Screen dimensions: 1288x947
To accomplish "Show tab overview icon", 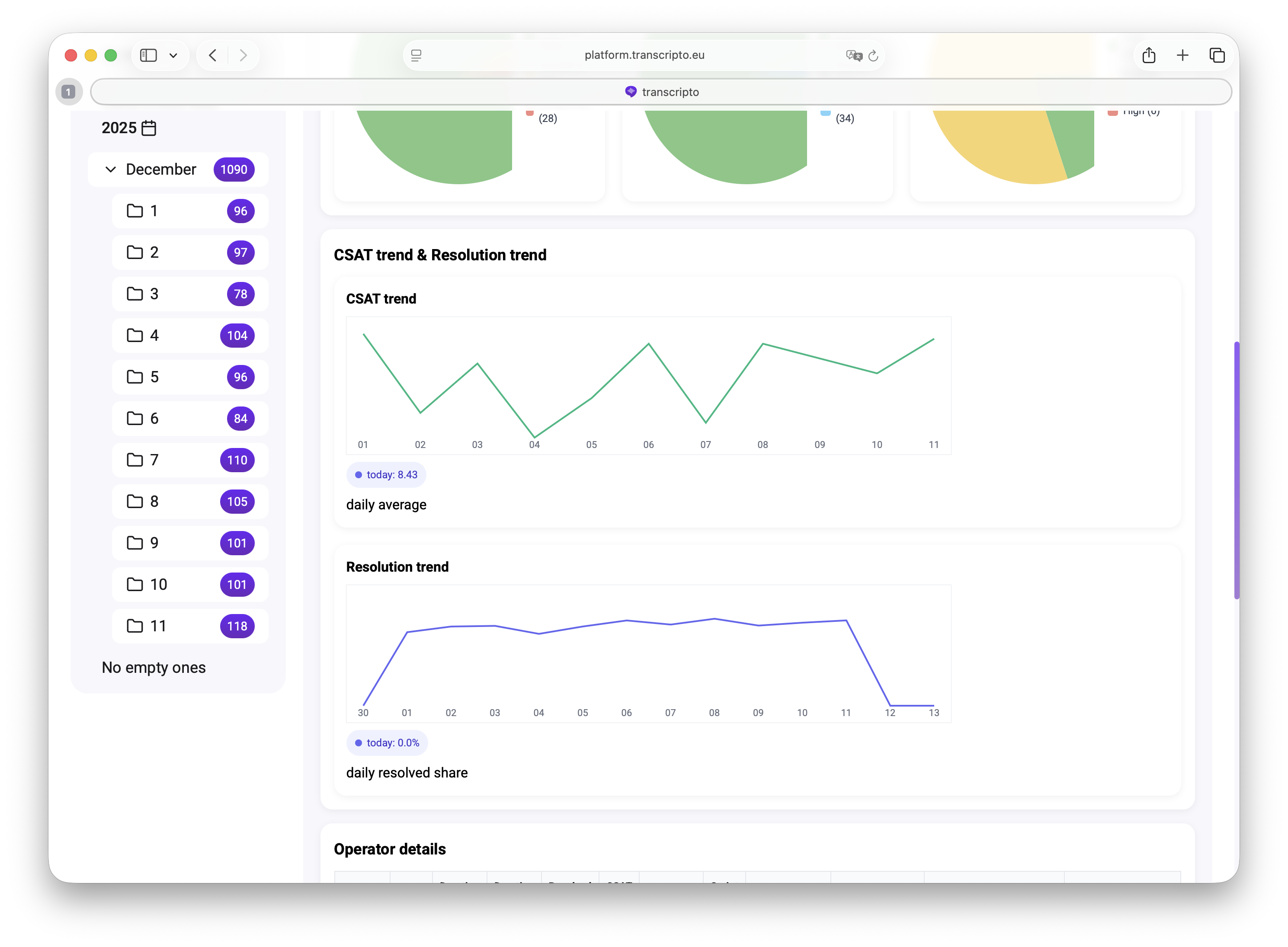I will [1216, 55].
